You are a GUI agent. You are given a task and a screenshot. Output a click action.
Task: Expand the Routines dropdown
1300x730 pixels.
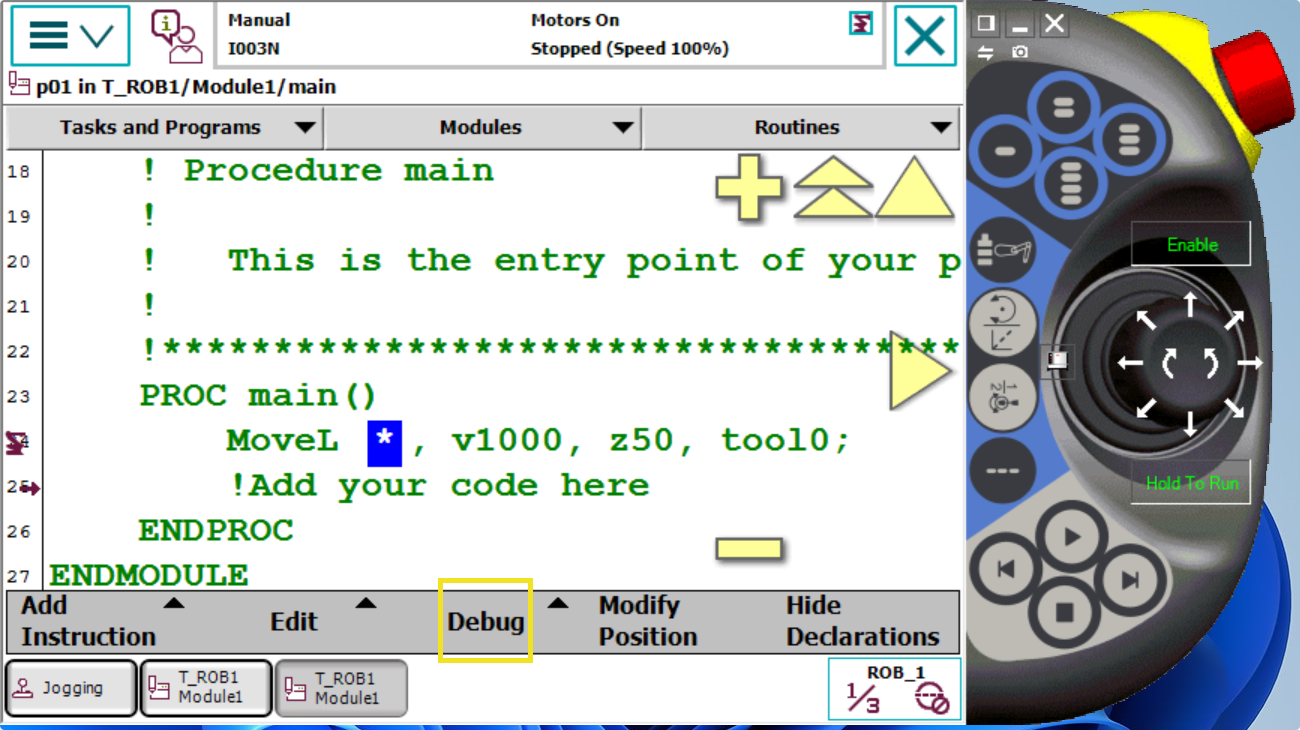(800, 128)
